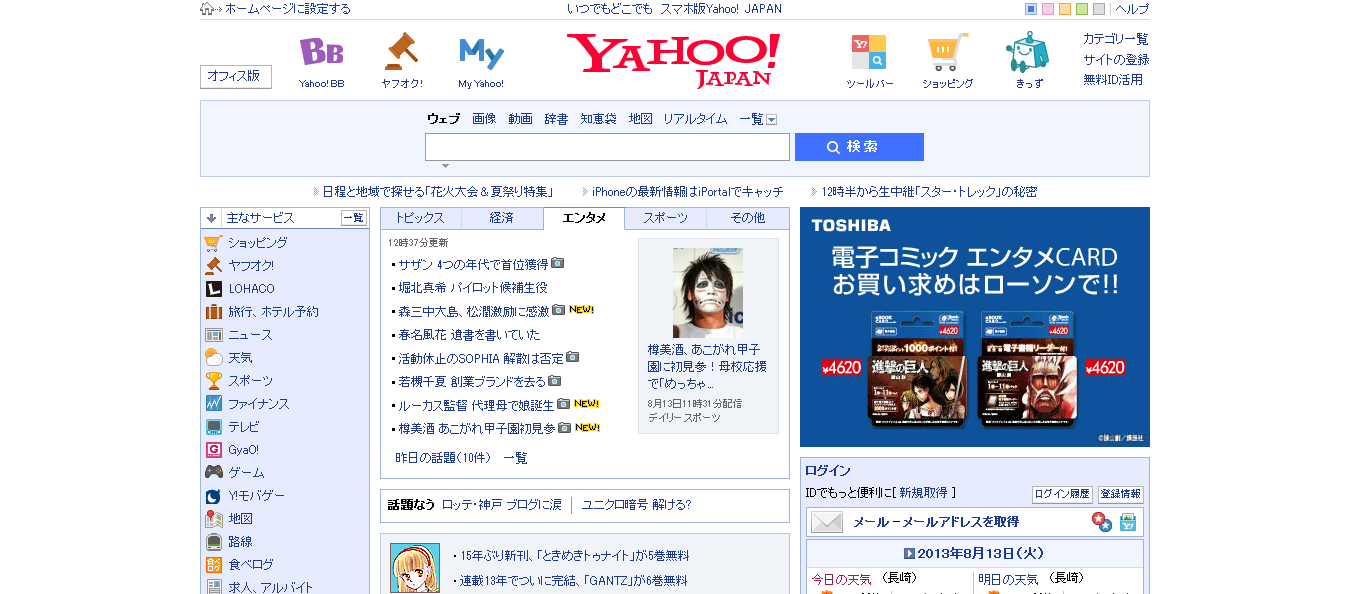1349x594 pixels.
Task: Switch to the スポーツ news tab
Action: pos(665,218)
